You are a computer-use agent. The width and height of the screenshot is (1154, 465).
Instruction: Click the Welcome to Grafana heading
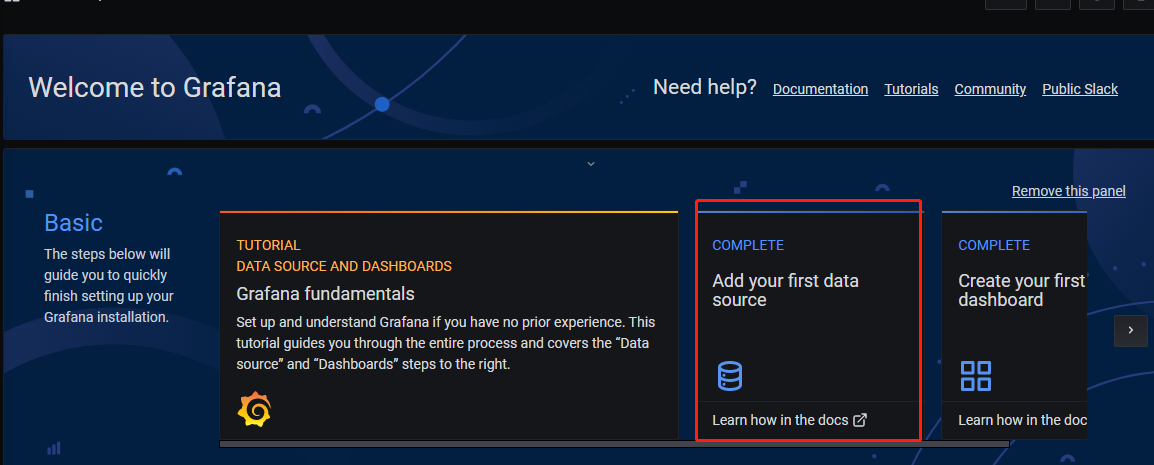point(155,87)
